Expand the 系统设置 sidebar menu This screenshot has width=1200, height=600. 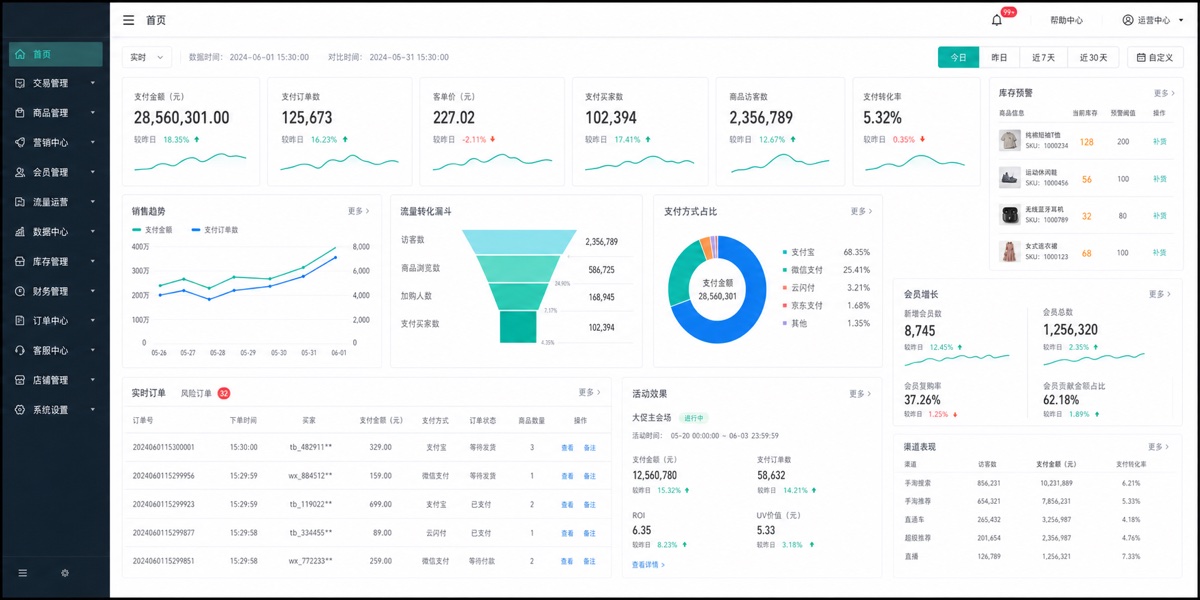pos(56,410)
